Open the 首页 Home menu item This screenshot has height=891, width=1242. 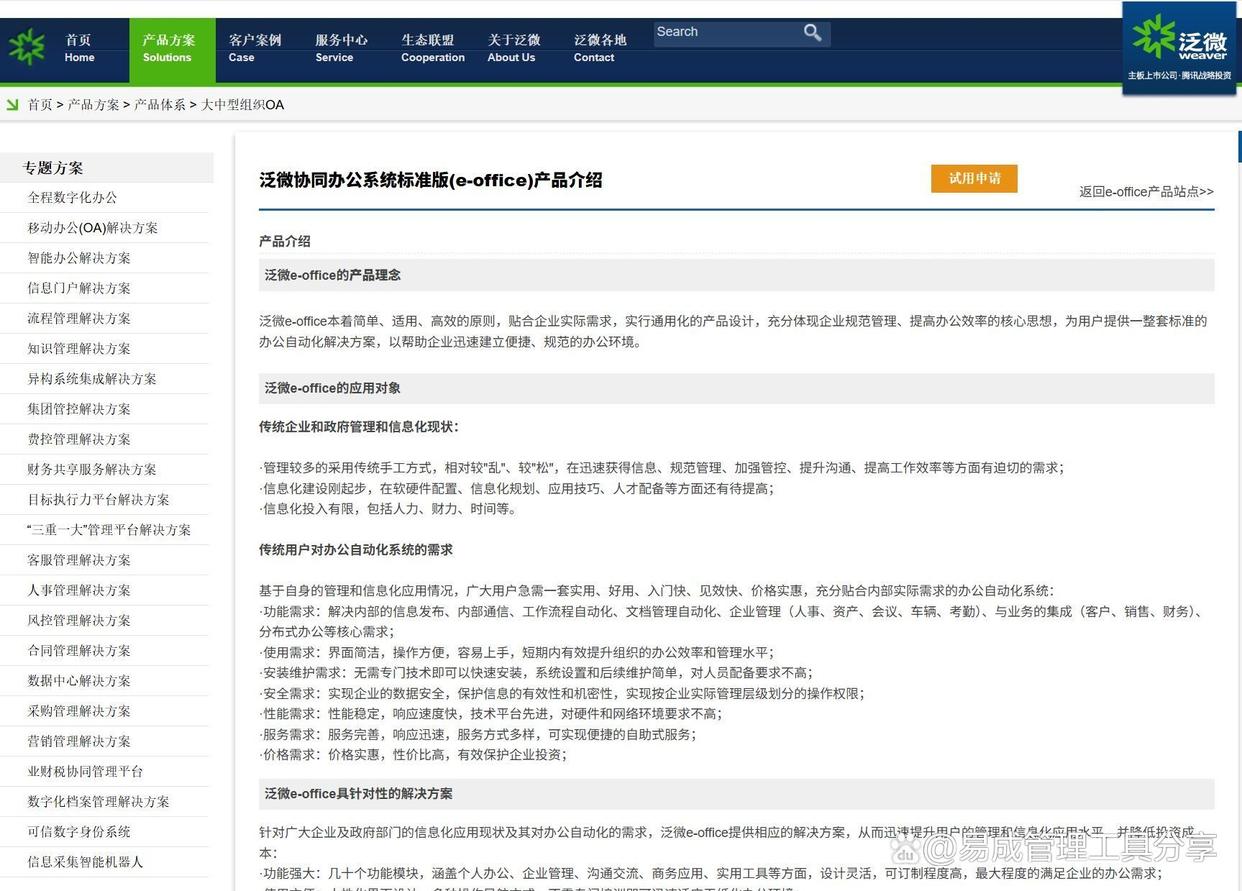(79, 48)
